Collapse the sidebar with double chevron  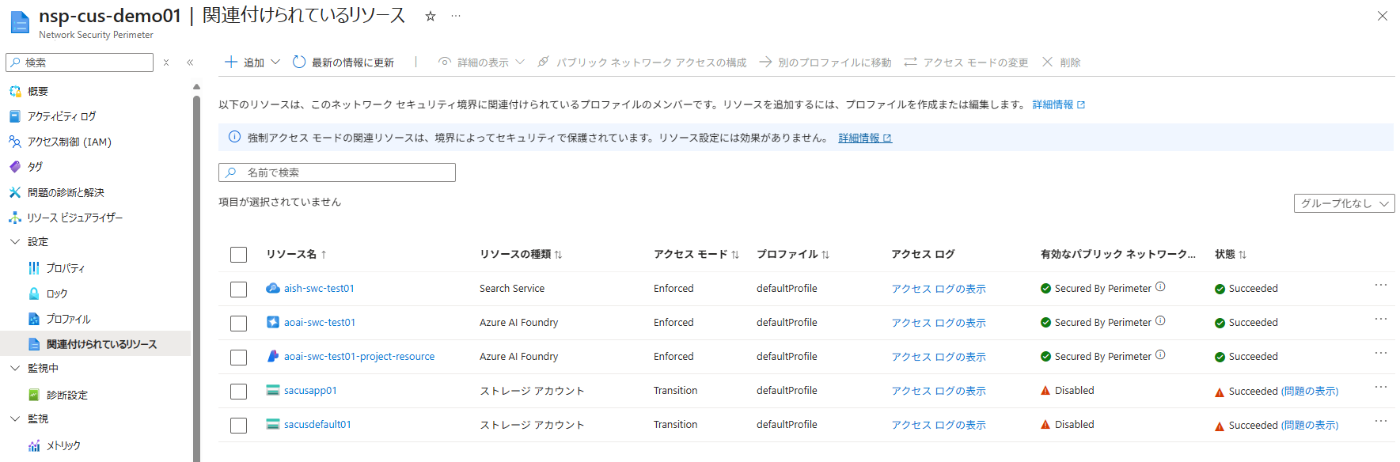[x=189, y=62]
